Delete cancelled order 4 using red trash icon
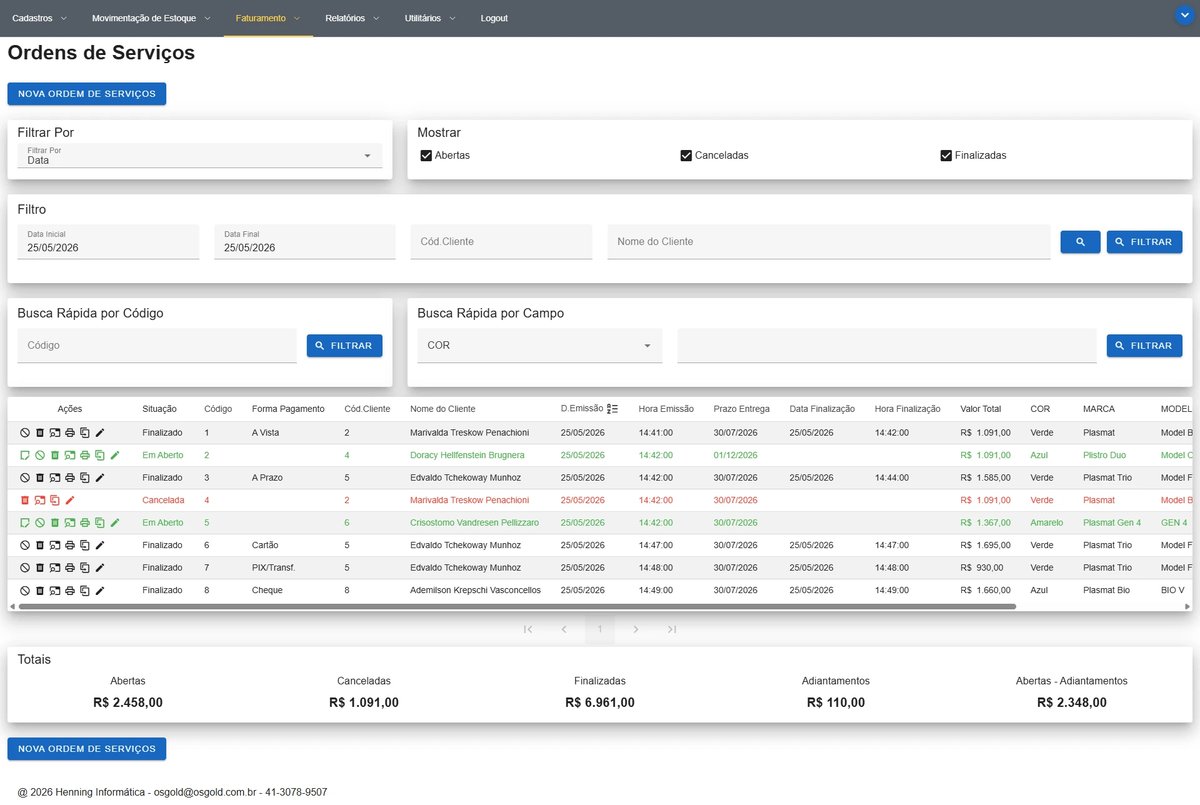This screenshot has height=805, width=1200. [x=25, y=500]
